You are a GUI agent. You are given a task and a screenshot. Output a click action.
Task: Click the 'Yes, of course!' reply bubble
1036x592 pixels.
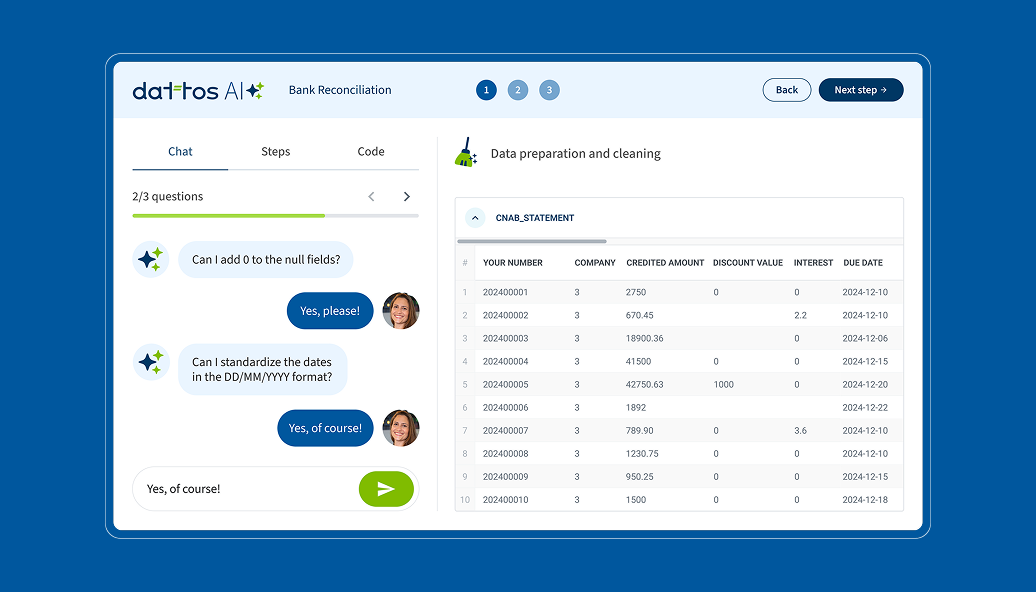click(325, 428)
